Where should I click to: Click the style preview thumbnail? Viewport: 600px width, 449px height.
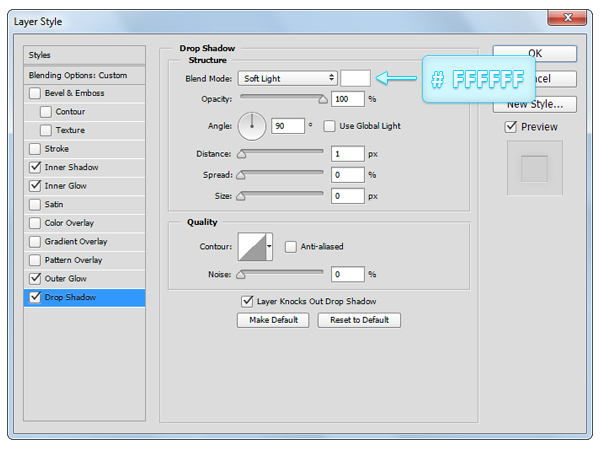(x=534, y=168)
